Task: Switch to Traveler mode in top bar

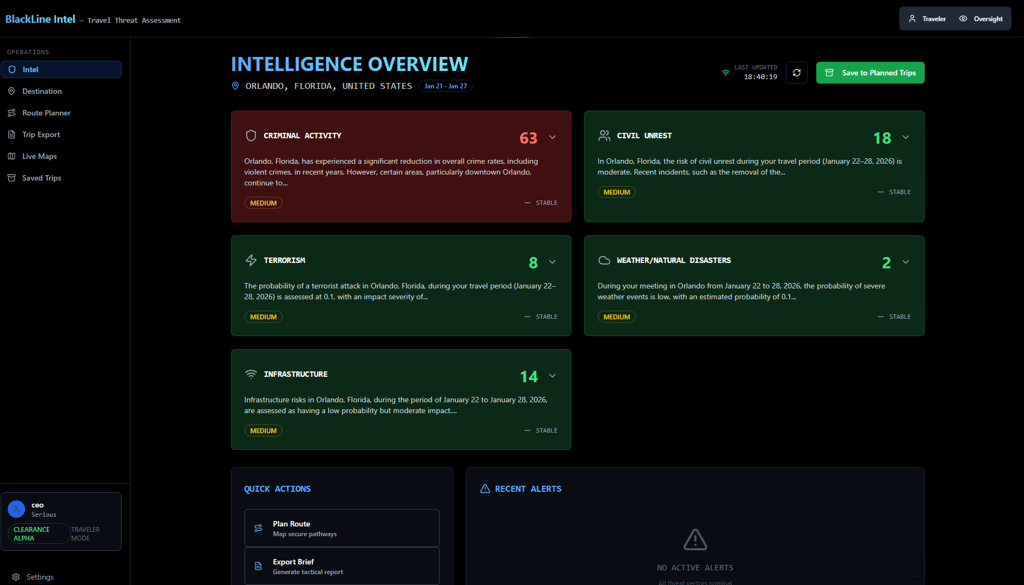Action: pyautogui.click(x=927, y=19)
